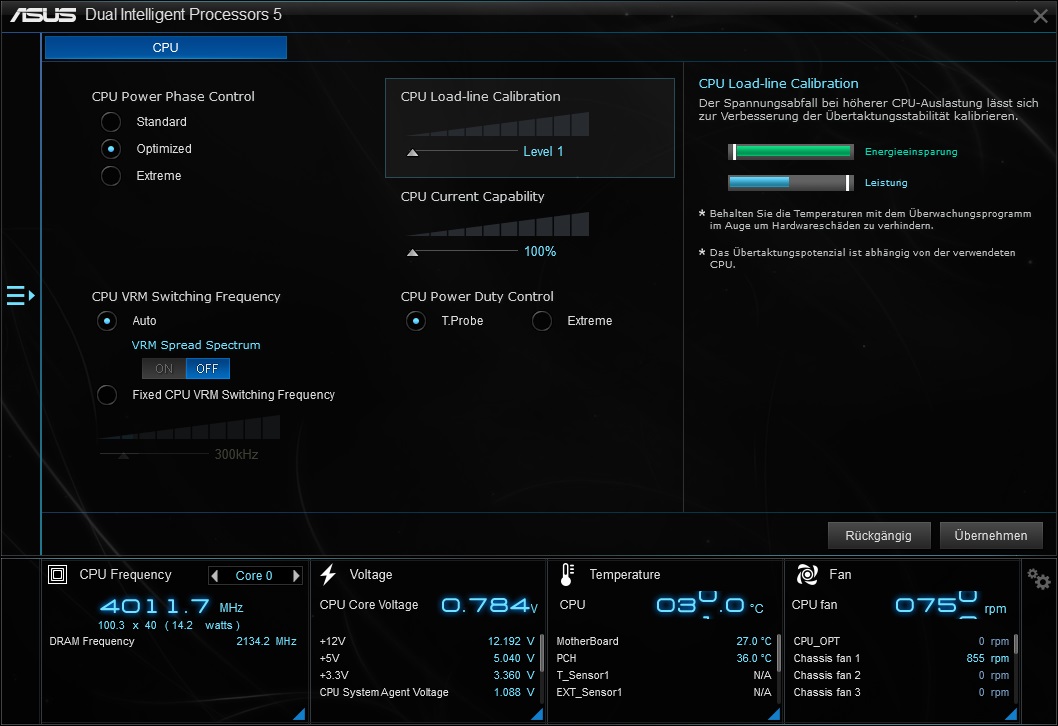Image resolution: width=1058 pixels, height=726 pixels.
Task: Expand the Fan panel corner
Action: click(x=1011, y=714)
